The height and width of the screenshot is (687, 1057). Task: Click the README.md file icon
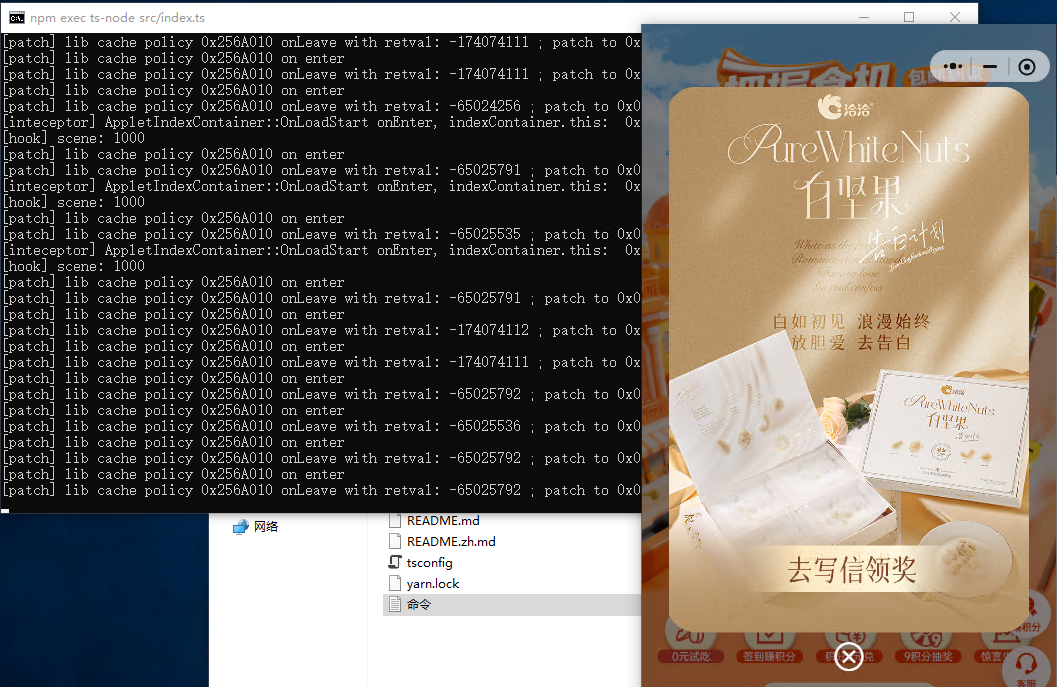[395, 520]
